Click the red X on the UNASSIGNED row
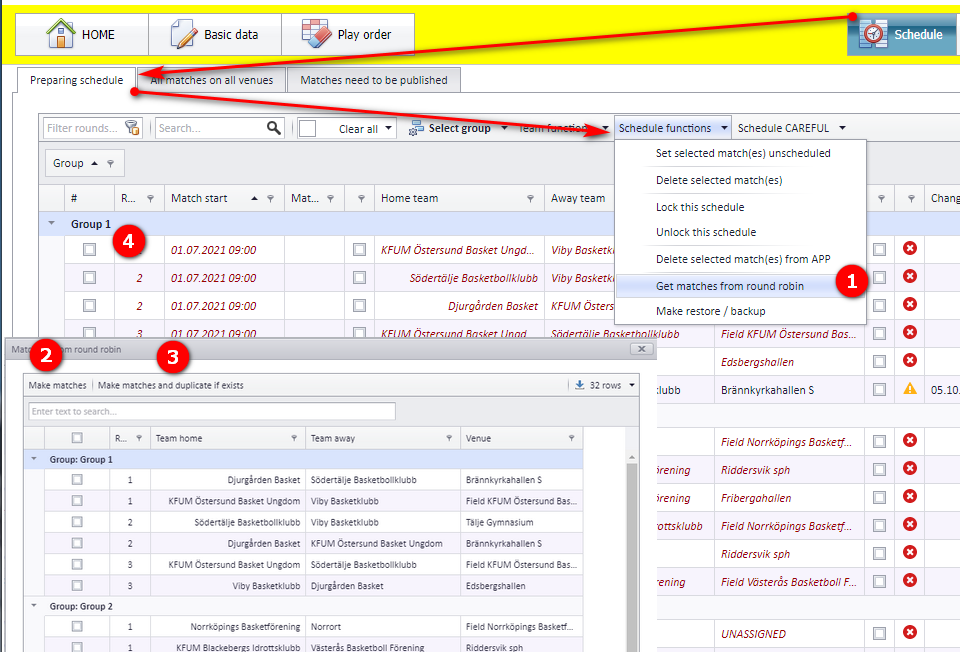 [910, 632]
